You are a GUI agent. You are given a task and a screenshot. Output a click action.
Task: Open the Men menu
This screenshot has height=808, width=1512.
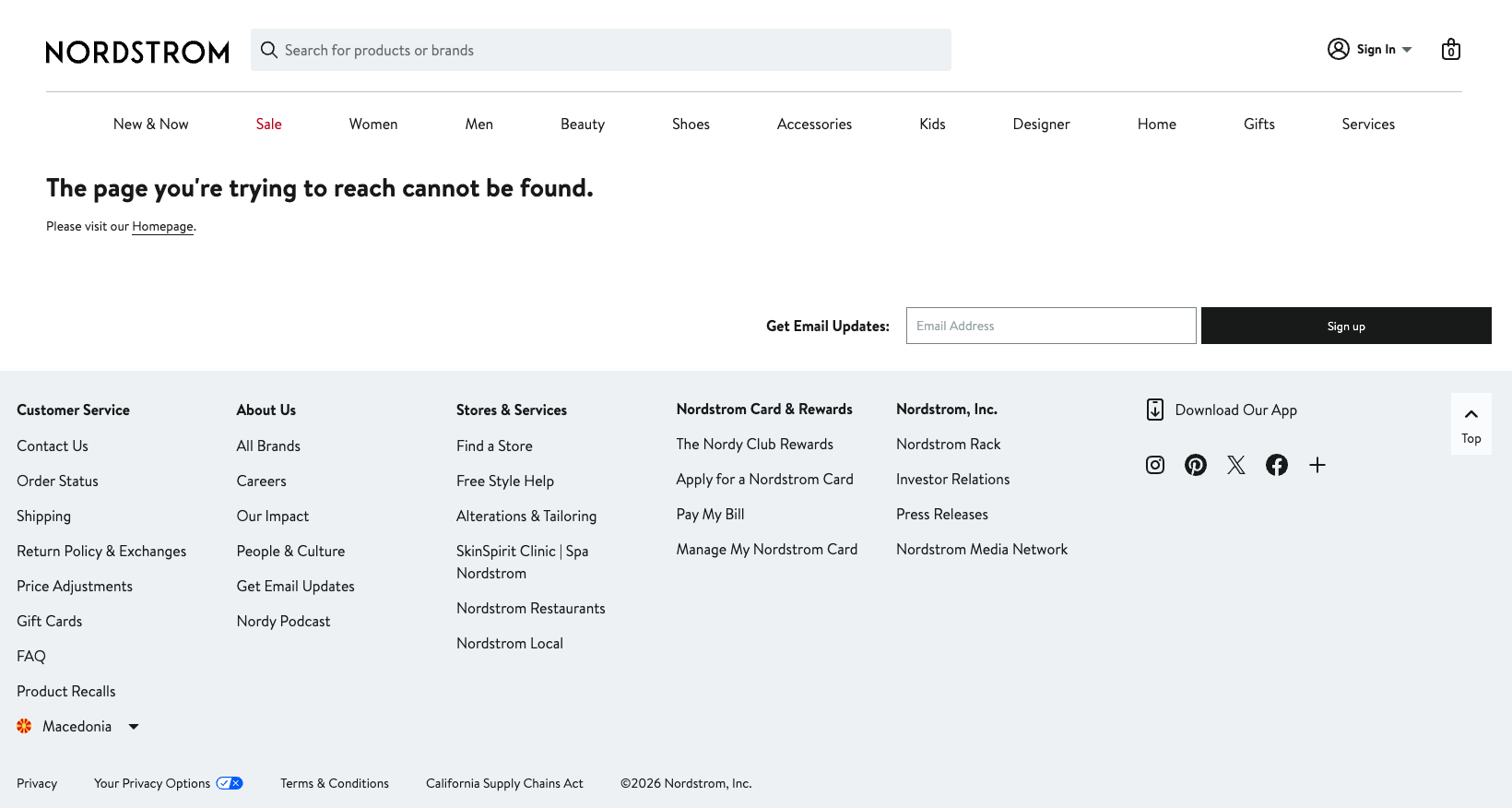click(479, 124)
